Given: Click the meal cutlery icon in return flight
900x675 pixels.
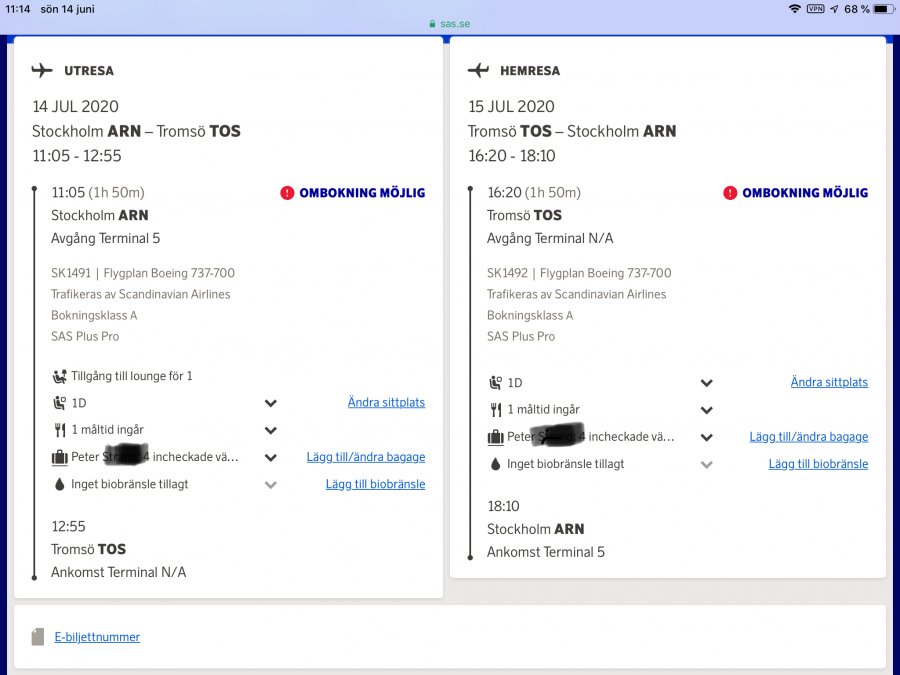Looking at the screenshot, I should tap(495, 410).
